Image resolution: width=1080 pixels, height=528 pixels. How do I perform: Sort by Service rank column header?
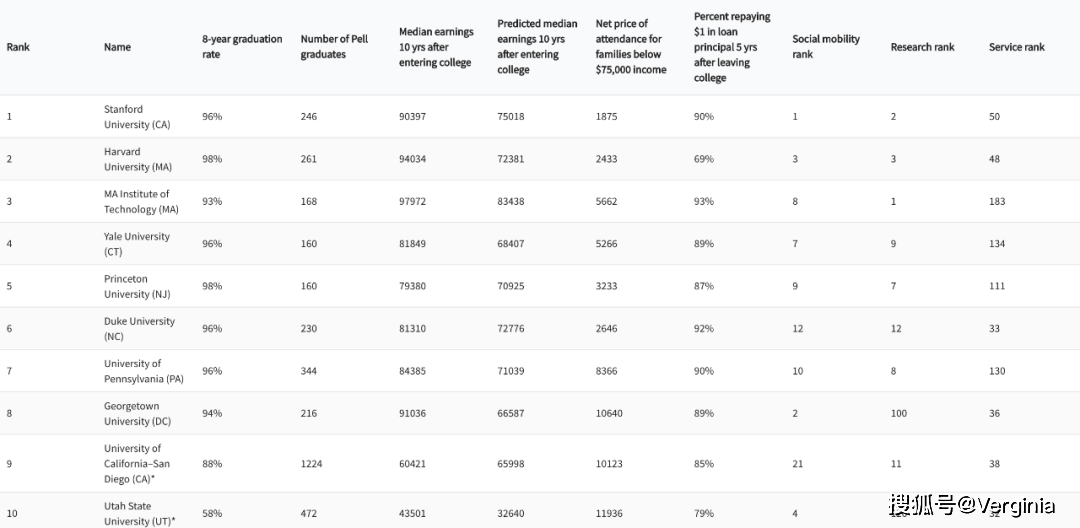tap(1016, 47)
